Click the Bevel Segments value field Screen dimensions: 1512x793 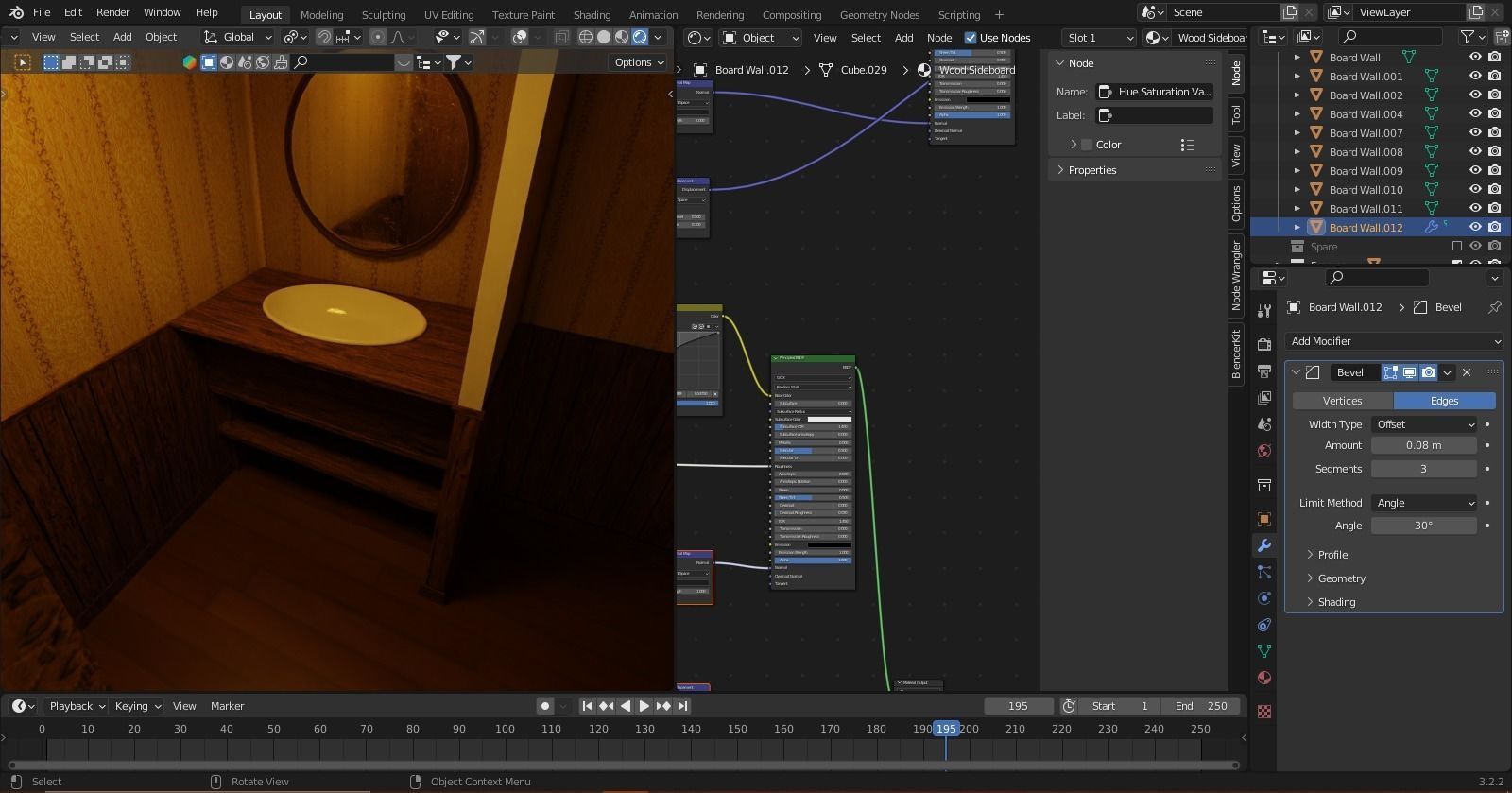click(1423, 469)
